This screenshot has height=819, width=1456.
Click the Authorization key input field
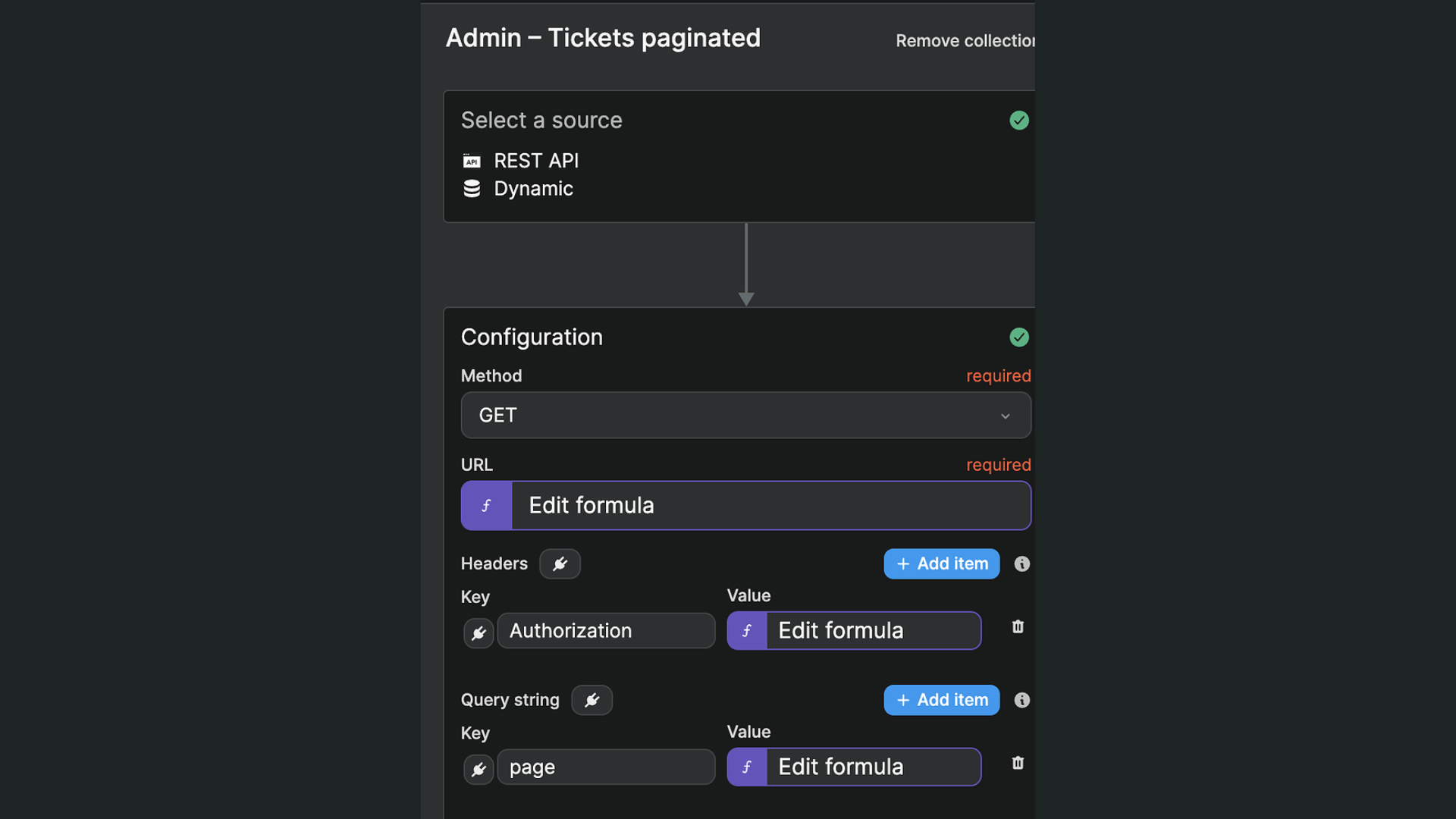point(606,631)
